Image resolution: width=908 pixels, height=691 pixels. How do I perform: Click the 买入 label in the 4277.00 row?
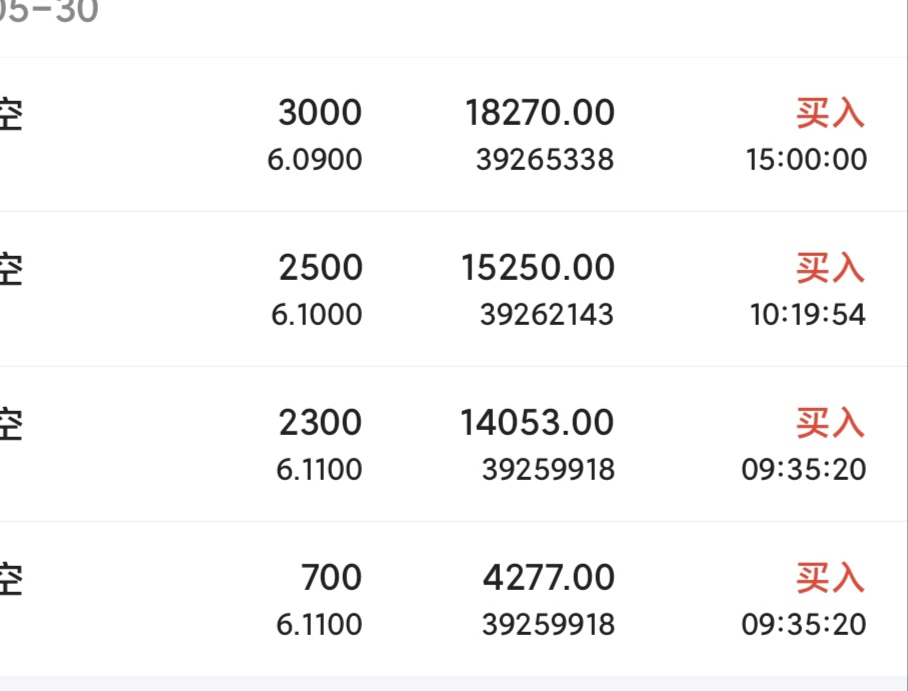pos(830,578)
